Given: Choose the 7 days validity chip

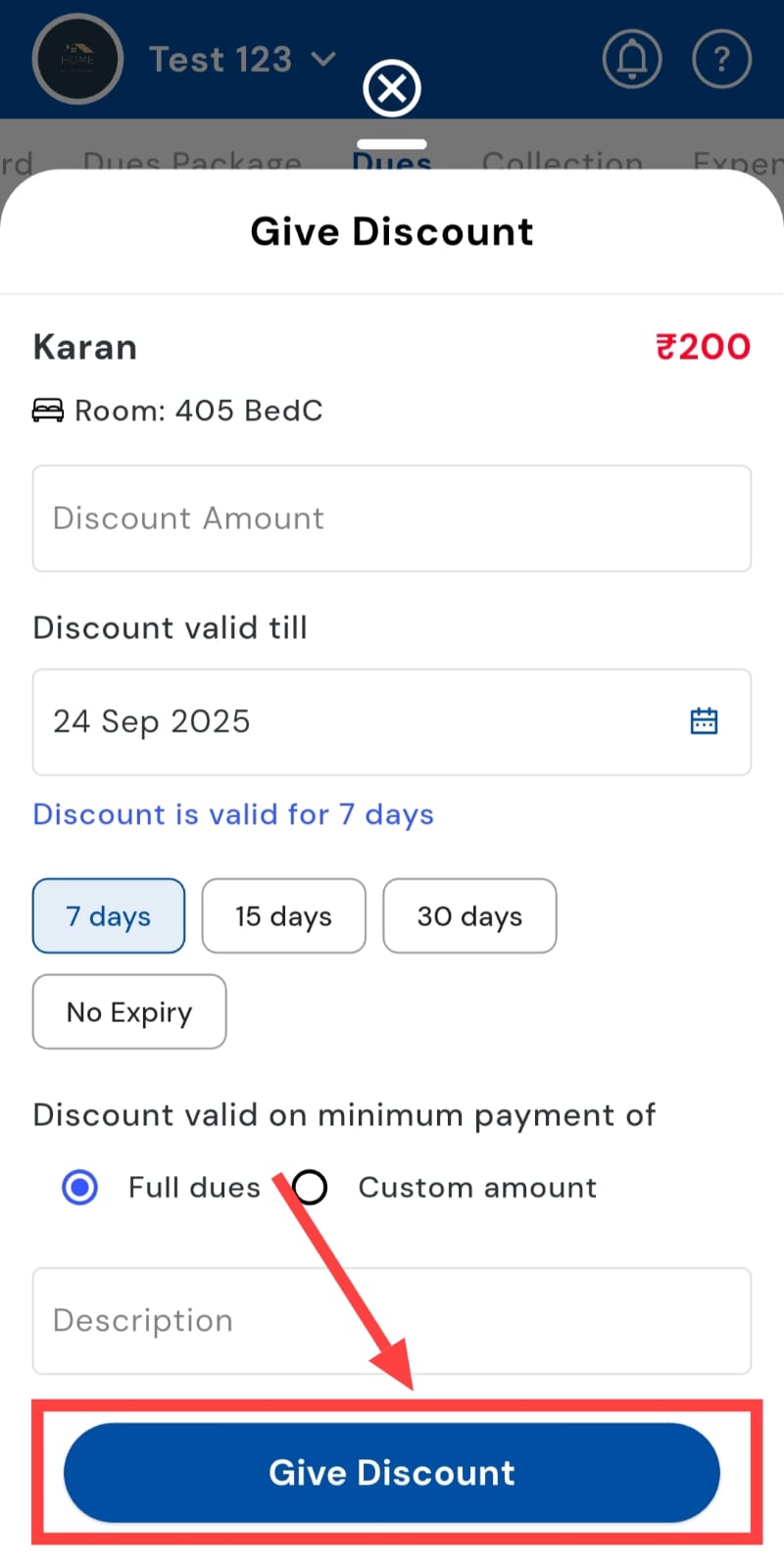Looking at the screenshot, I should coord(109,916).
